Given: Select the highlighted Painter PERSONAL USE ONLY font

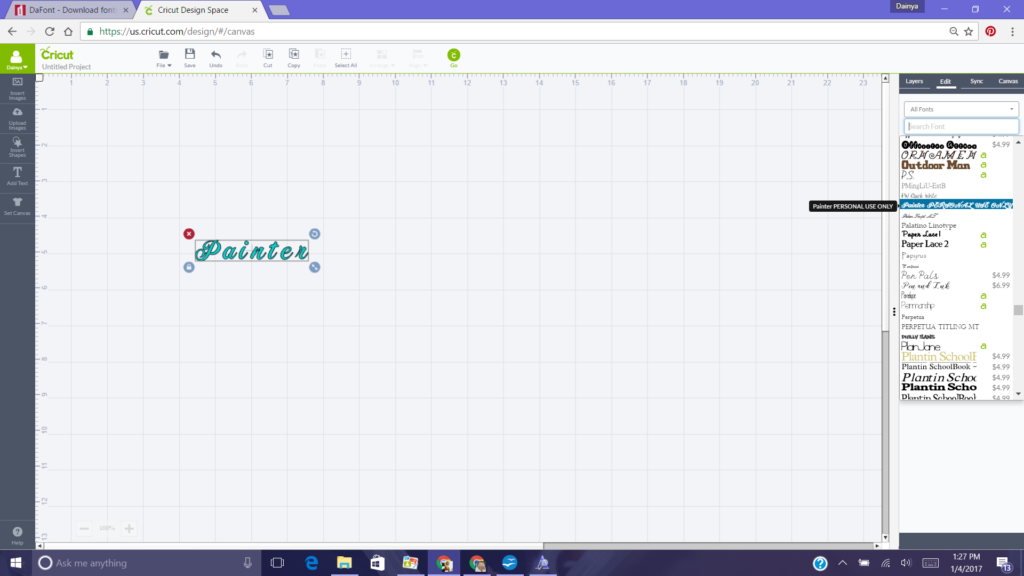Looking at the screenshot, I should pyautogui.click(x=957, y=205).
